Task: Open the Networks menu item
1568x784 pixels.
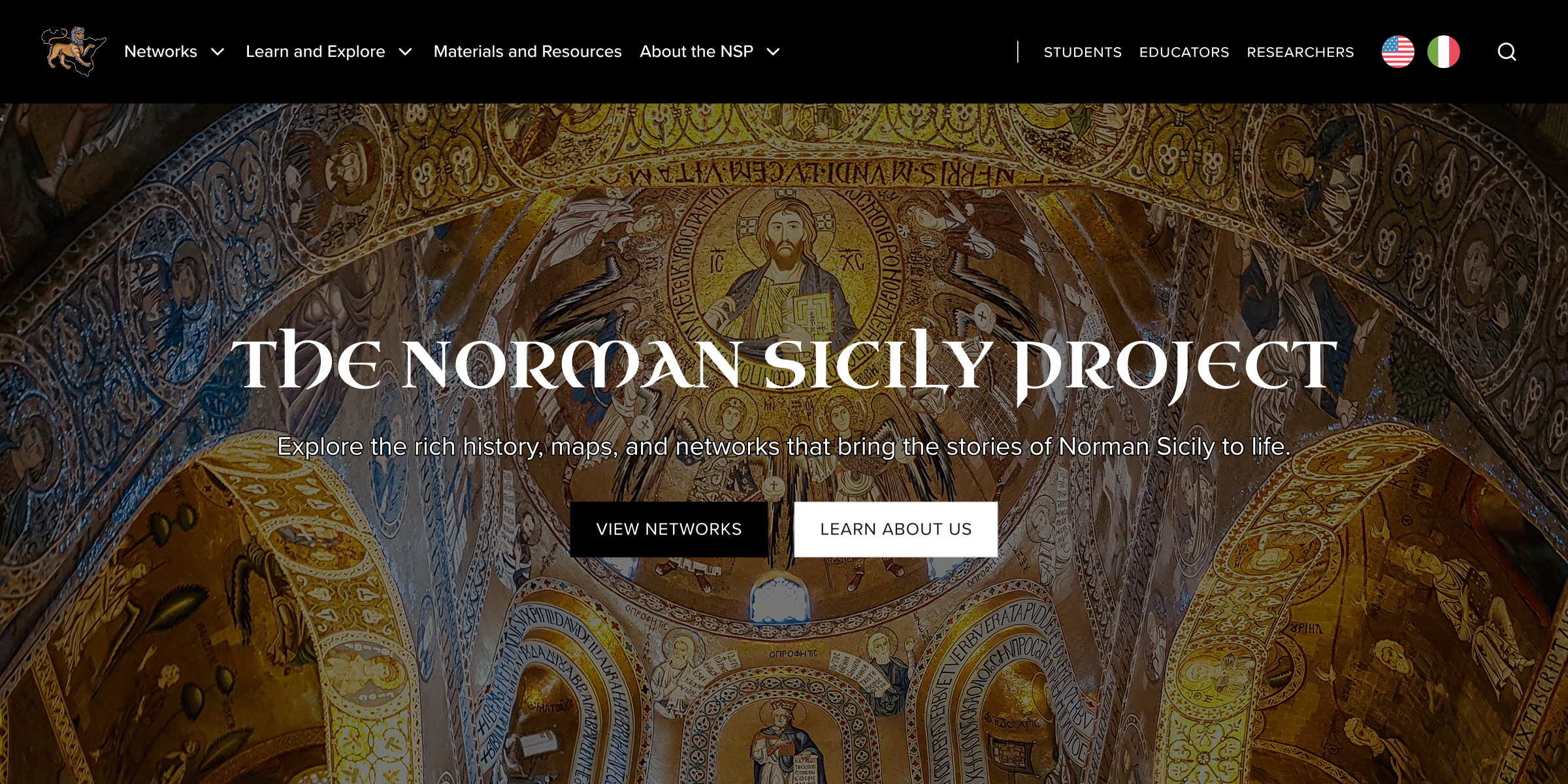Action: pyautogui.click(x=161, y=52)
